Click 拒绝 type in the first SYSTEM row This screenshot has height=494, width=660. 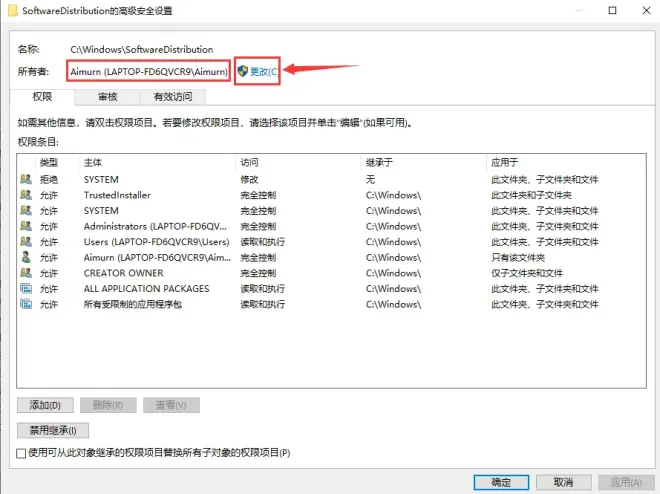coord(49,179)
